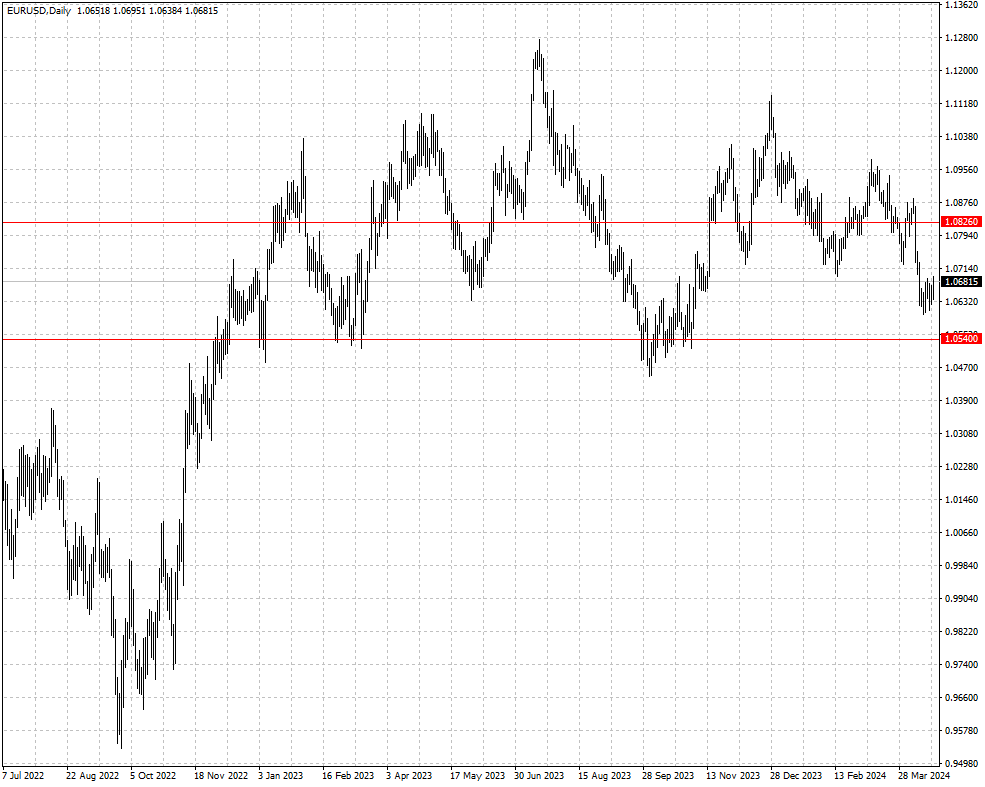Screen dimensions: 985x787
Task: Click the black current price tag 1.06815
Action: 961,282
